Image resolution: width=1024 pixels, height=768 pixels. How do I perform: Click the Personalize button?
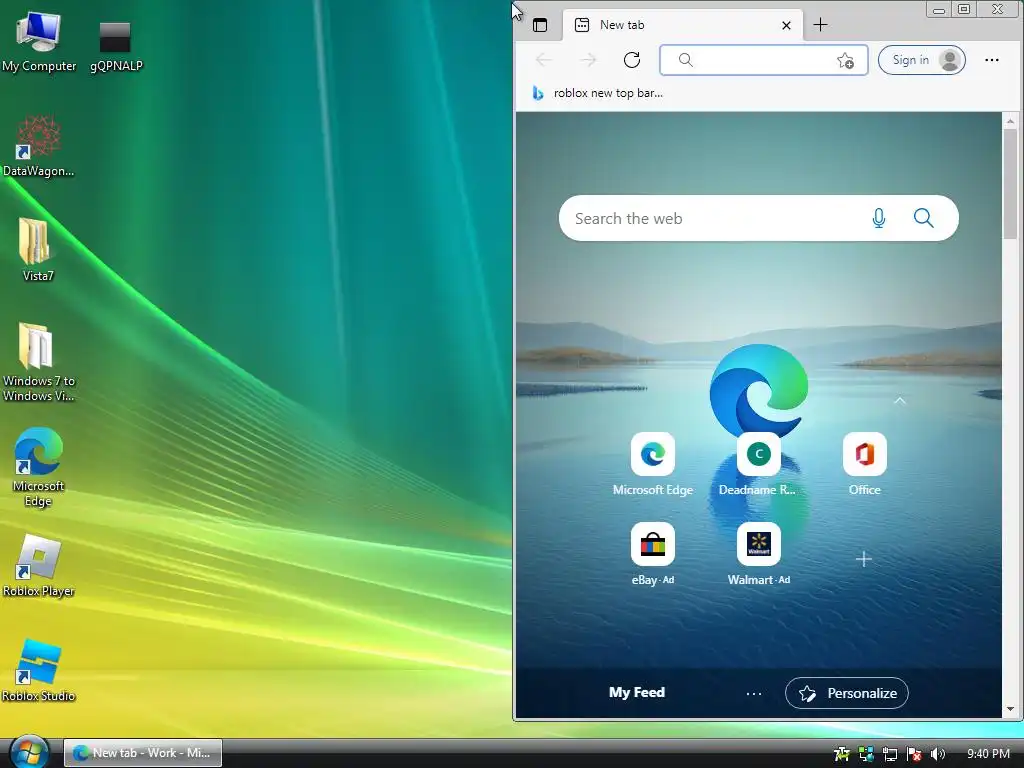[x=847, y=694]
